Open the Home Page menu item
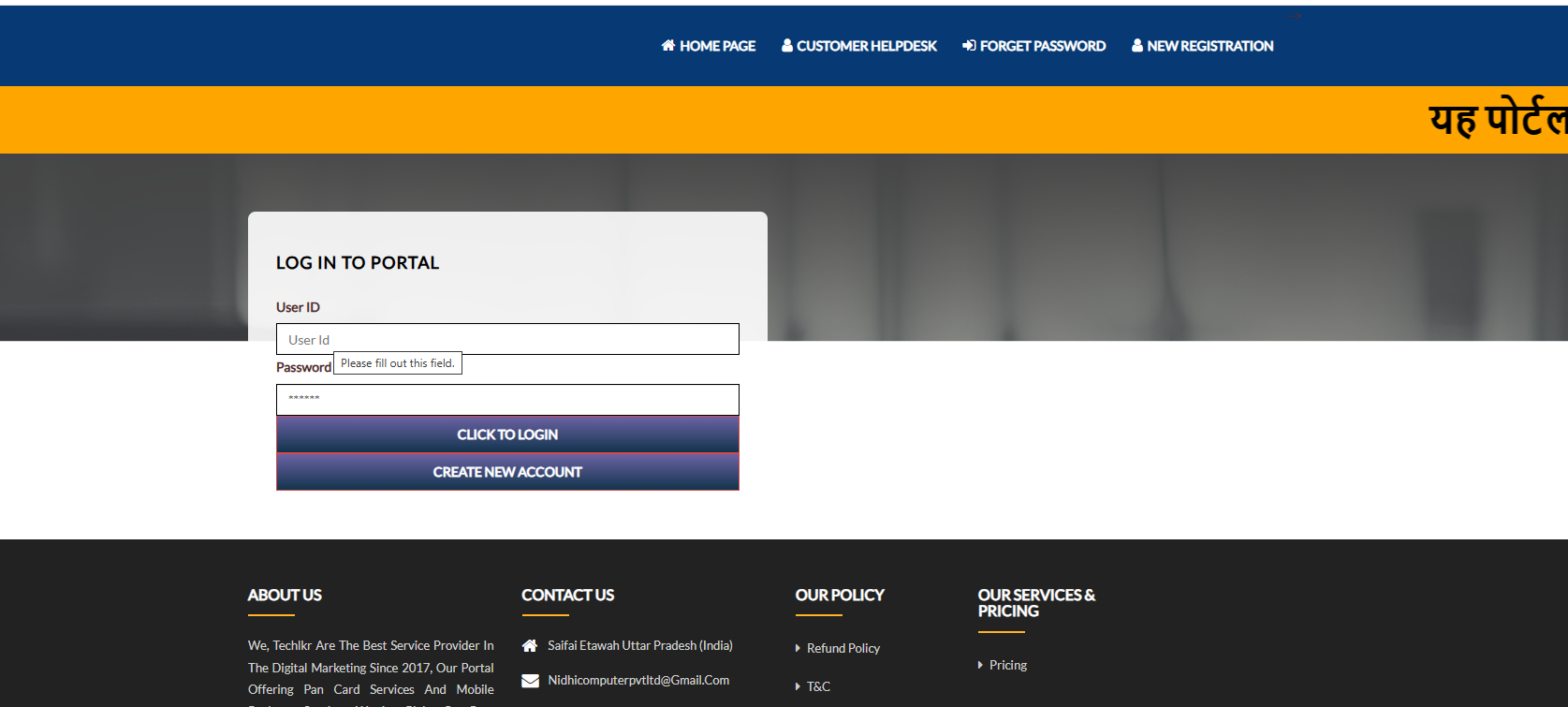Image resolution: width=1568 pixels, height=707 pixels. 717,46
